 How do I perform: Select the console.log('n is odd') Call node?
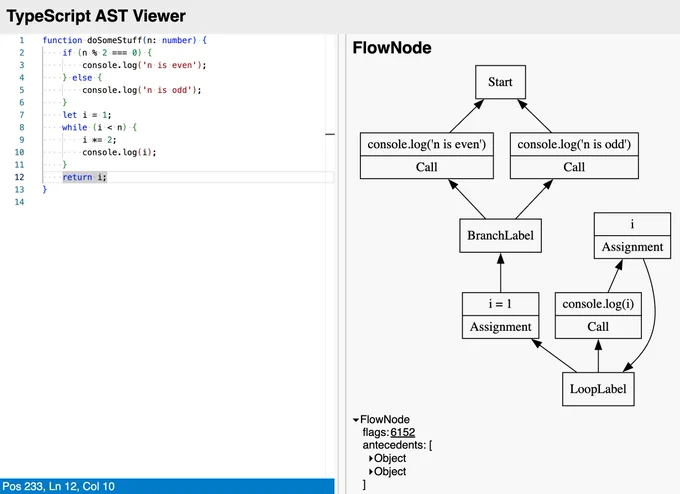tap(574, 156)
